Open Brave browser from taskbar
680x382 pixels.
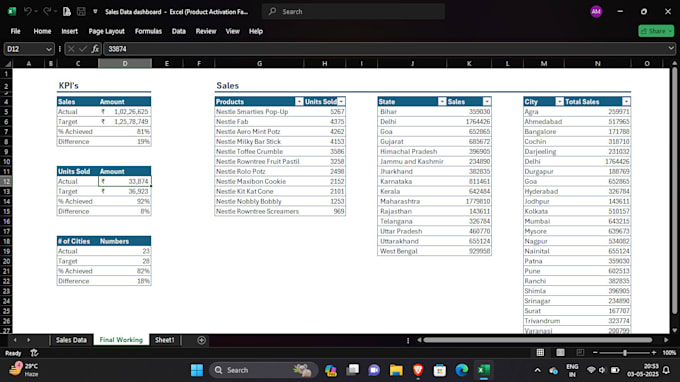[x=418, y=370]
